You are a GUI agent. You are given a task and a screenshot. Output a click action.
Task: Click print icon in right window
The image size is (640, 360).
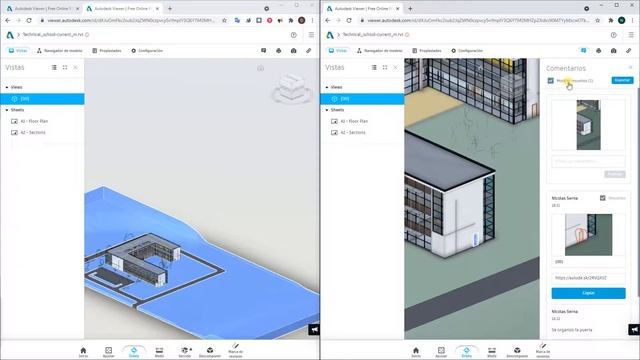pos(599,51)
